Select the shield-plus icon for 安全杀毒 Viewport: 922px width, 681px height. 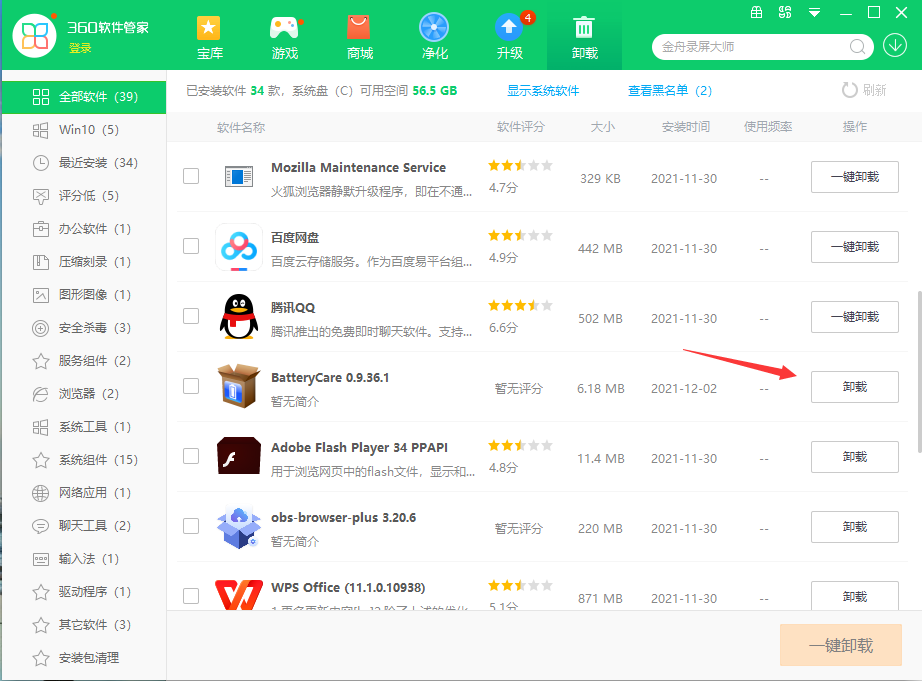41,328
